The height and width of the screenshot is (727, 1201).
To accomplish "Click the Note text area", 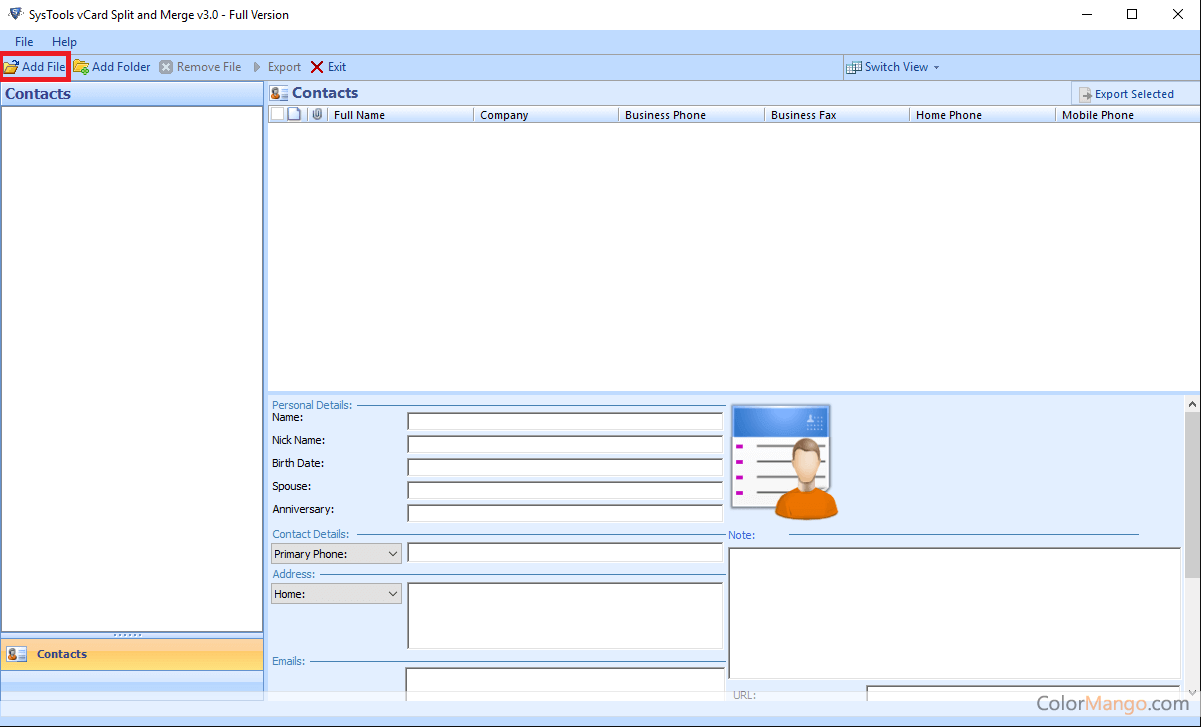I will tap(955, 613).
